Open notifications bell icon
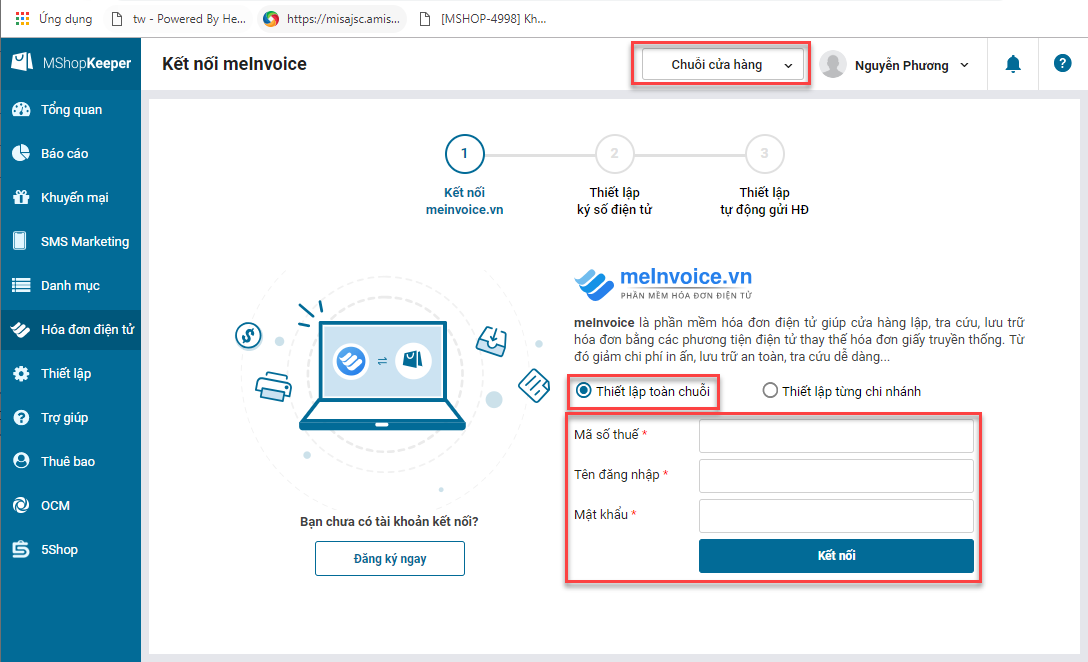1088x662 pixels. coord(1013,65)
